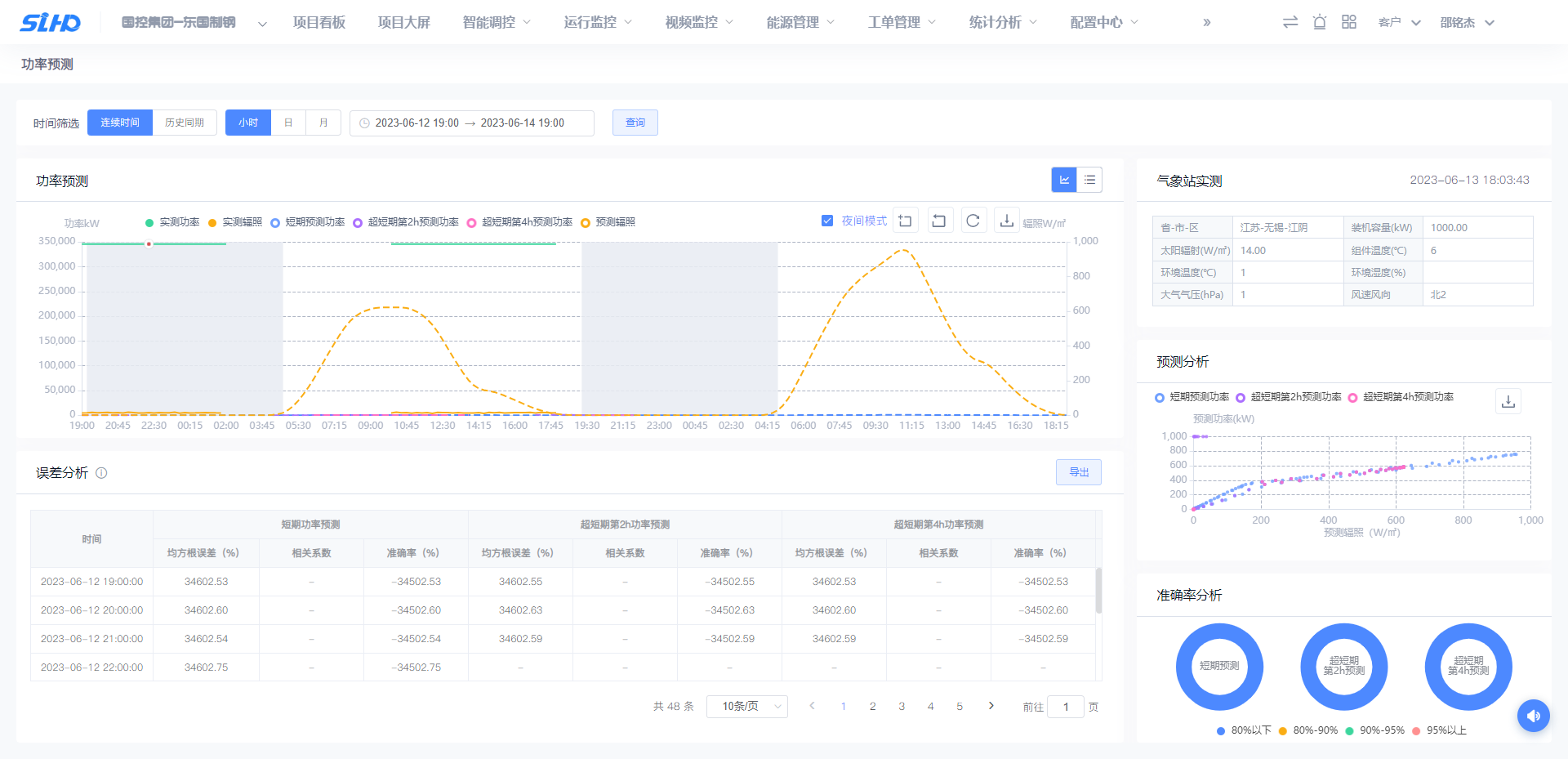Click the date range input field

(472, 123)
